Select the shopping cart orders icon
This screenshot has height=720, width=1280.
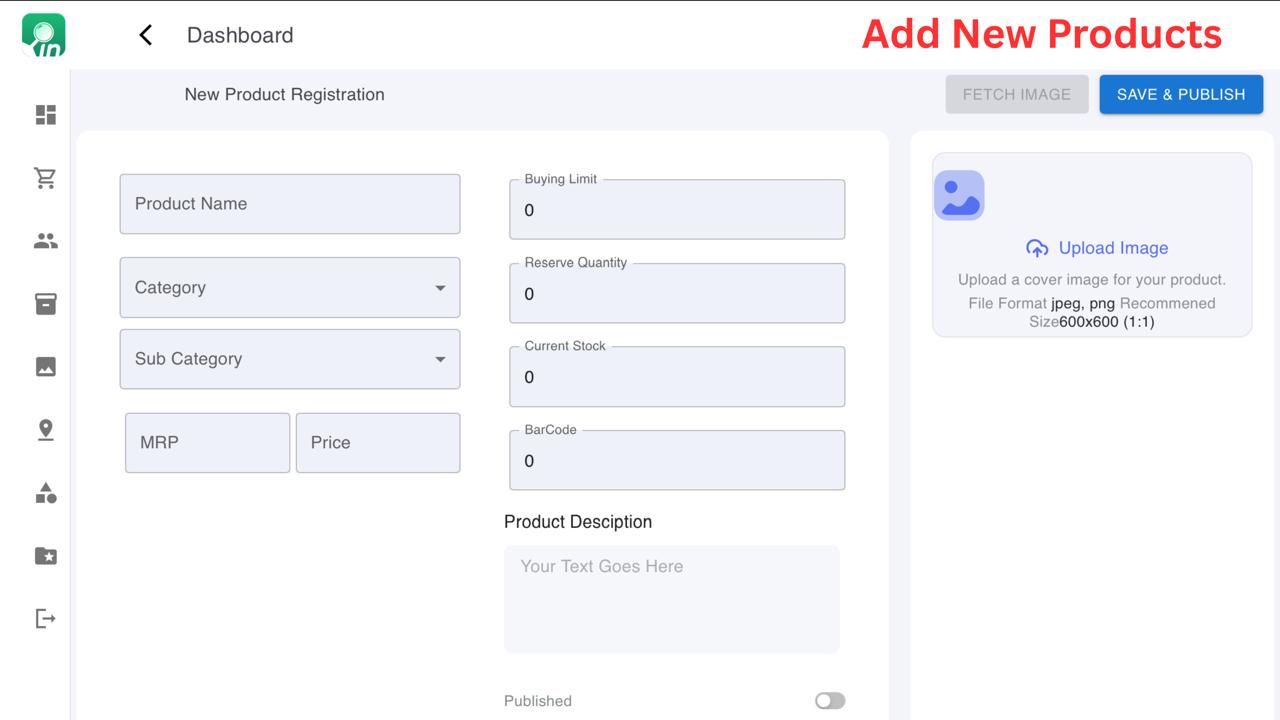[44, 177]
